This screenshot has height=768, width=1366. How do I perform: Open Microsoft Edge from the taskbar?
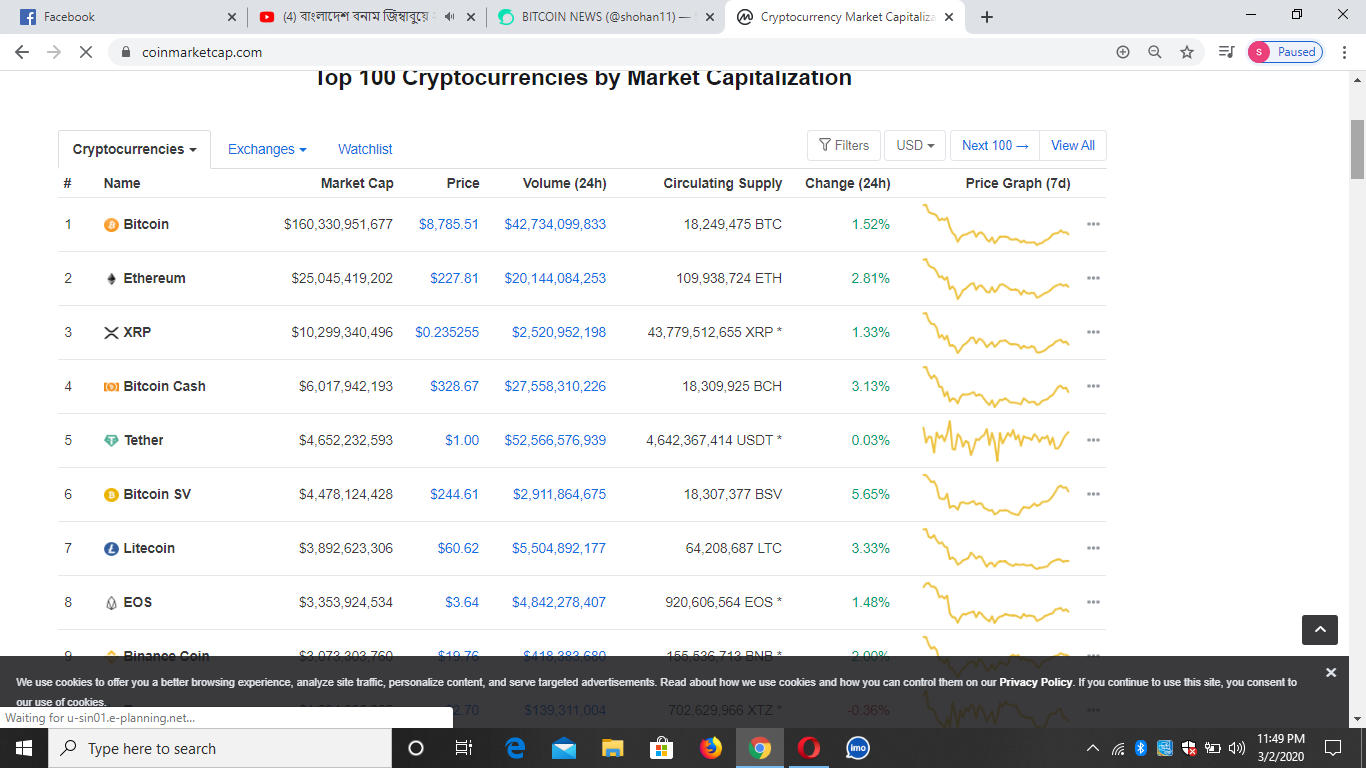click(515, 748)
